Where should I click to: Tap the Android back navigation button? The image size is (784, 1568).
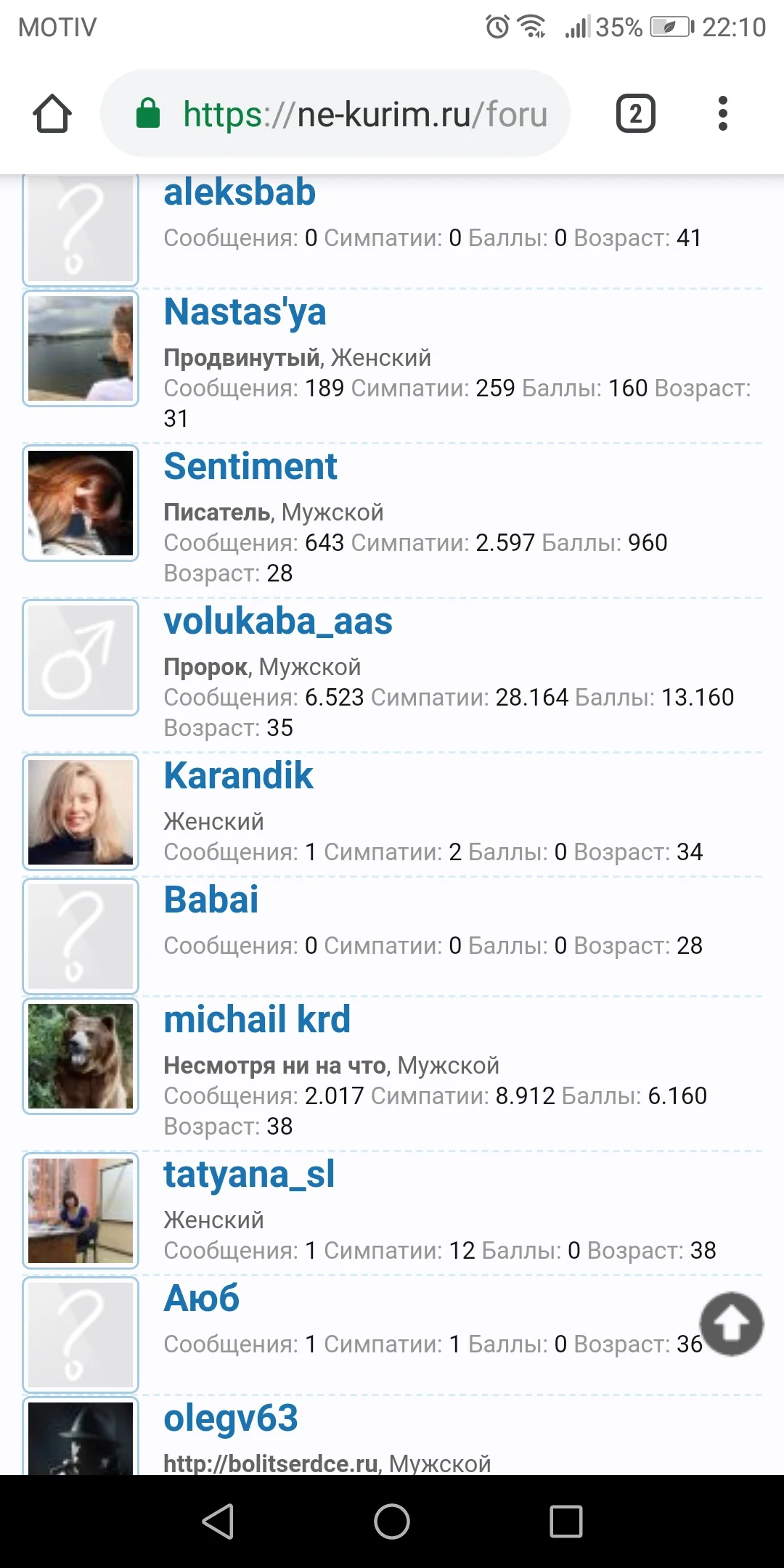pos(218,1521)
